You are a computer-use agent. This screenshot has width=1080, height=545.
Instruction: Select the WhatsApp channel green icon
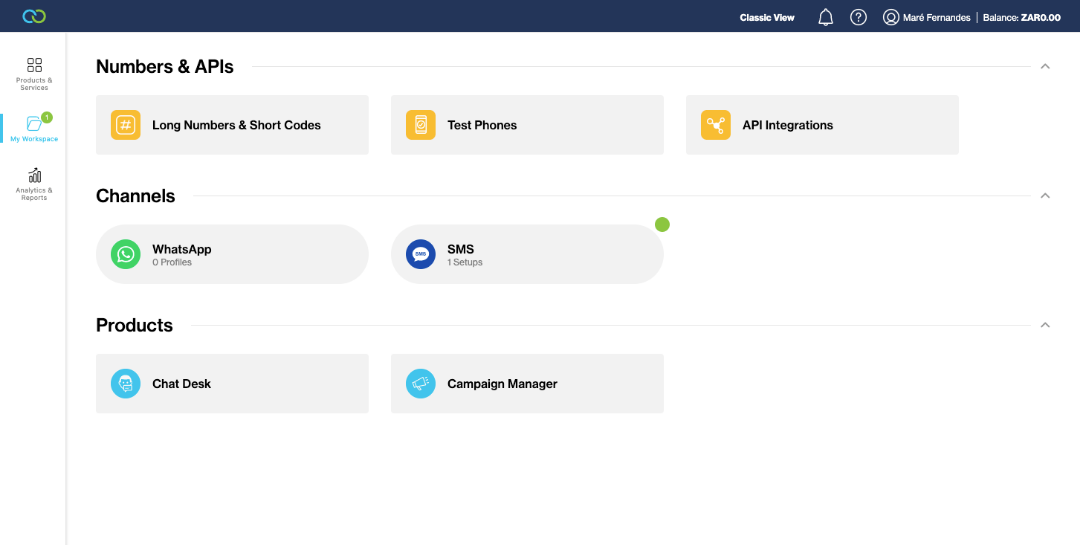125,254
